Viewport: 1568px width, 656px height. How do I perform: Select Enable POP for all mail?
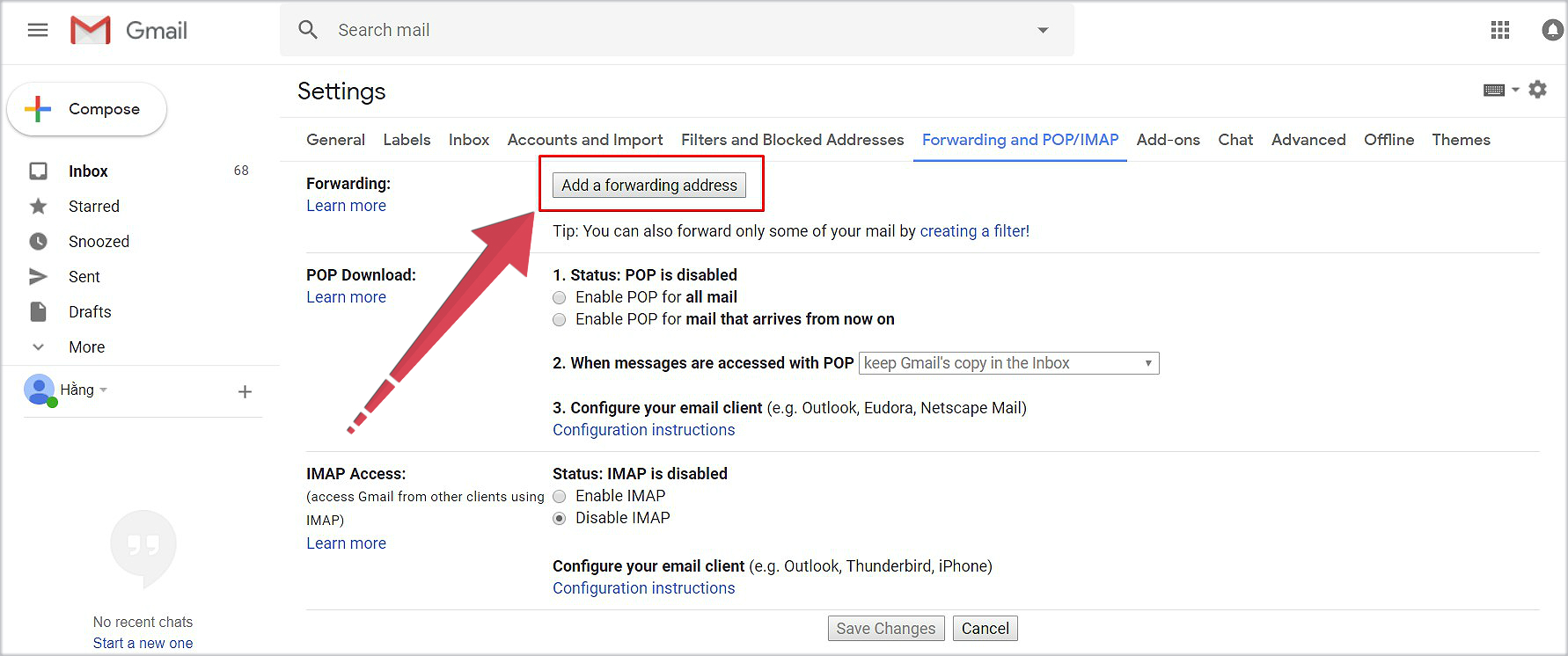tap(560, 298)
